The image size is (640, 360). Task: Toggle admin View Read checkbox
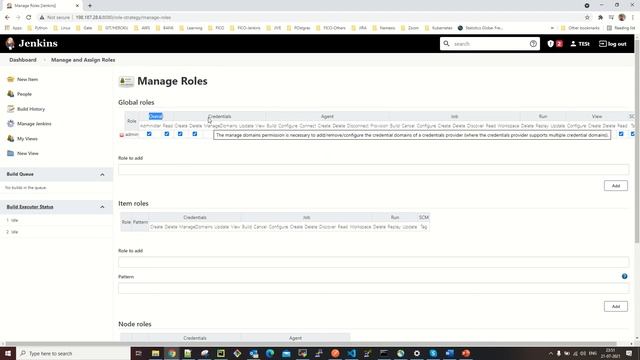621,134
